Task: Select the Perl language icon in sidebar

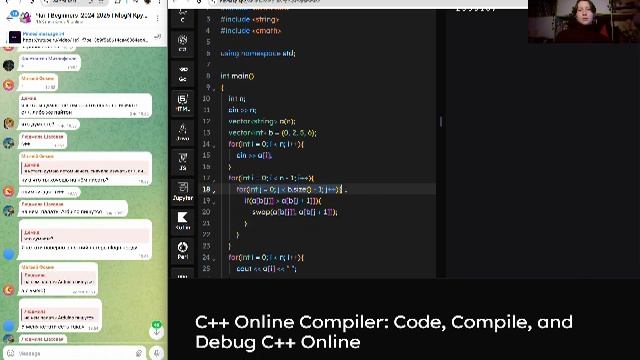Action: 182,250
